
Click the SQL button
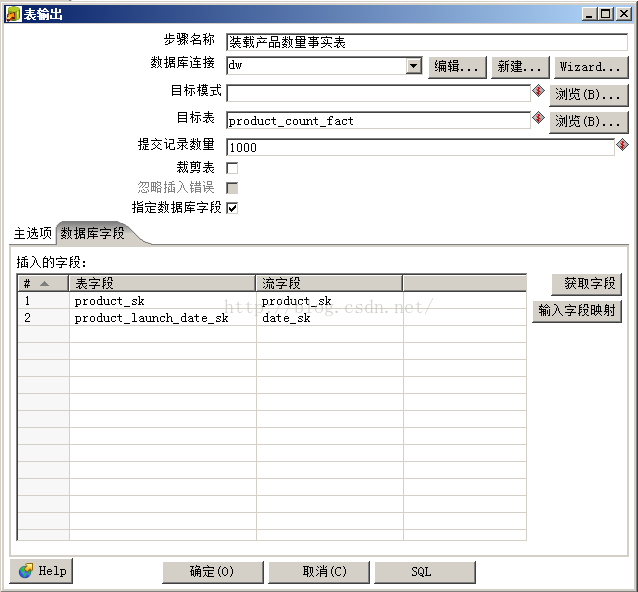pyautogui.click(x=425, y=572)
